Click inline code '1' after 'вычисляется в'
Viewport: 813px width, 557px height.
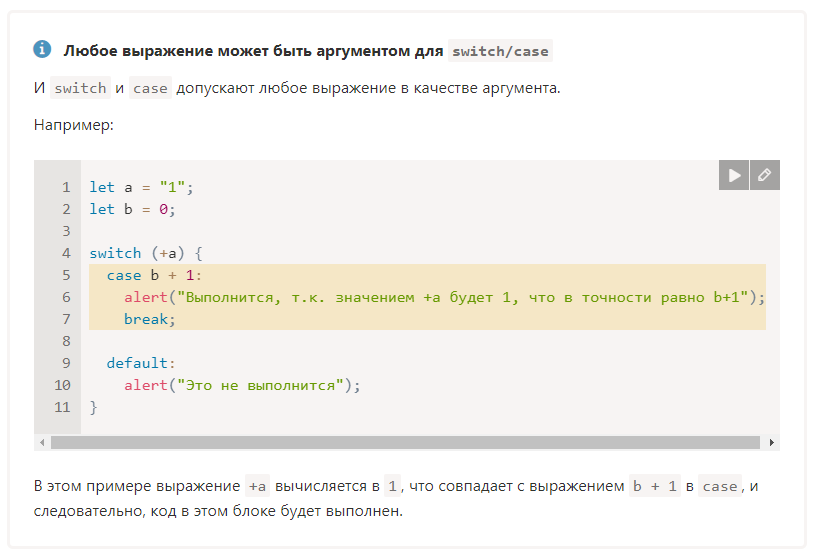393,486
